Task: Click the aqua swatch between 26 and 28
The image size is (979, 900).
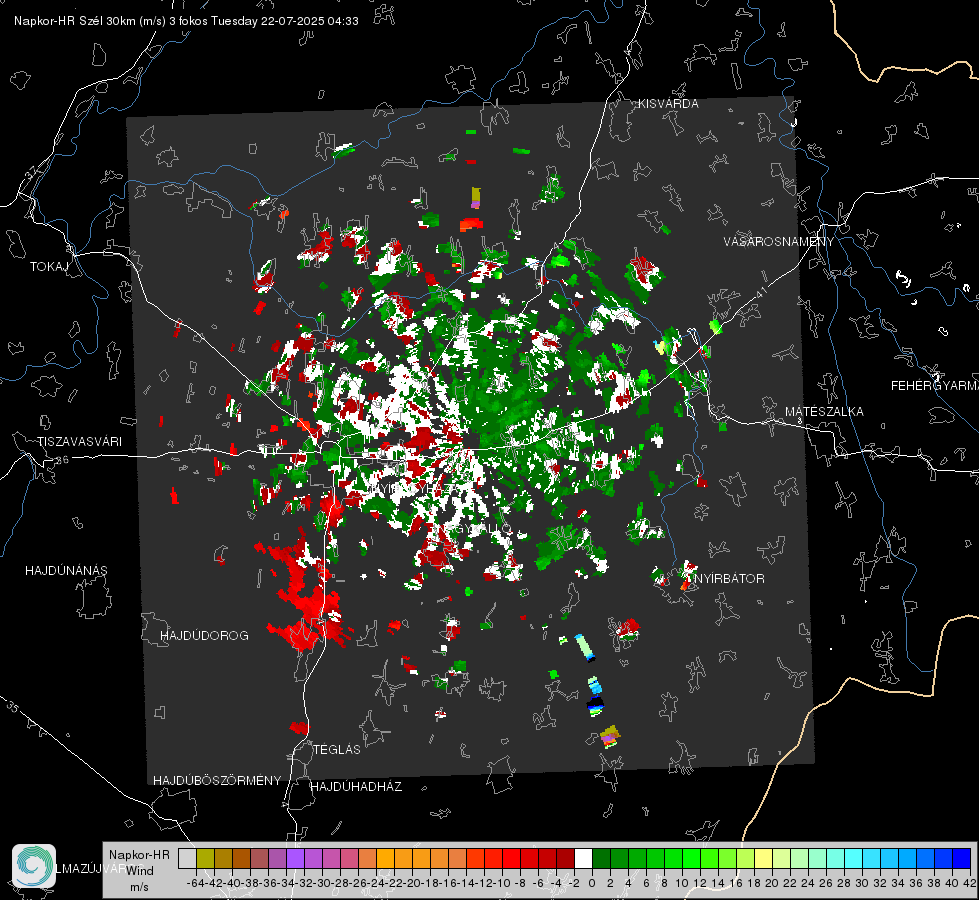Action: (836, 858)
